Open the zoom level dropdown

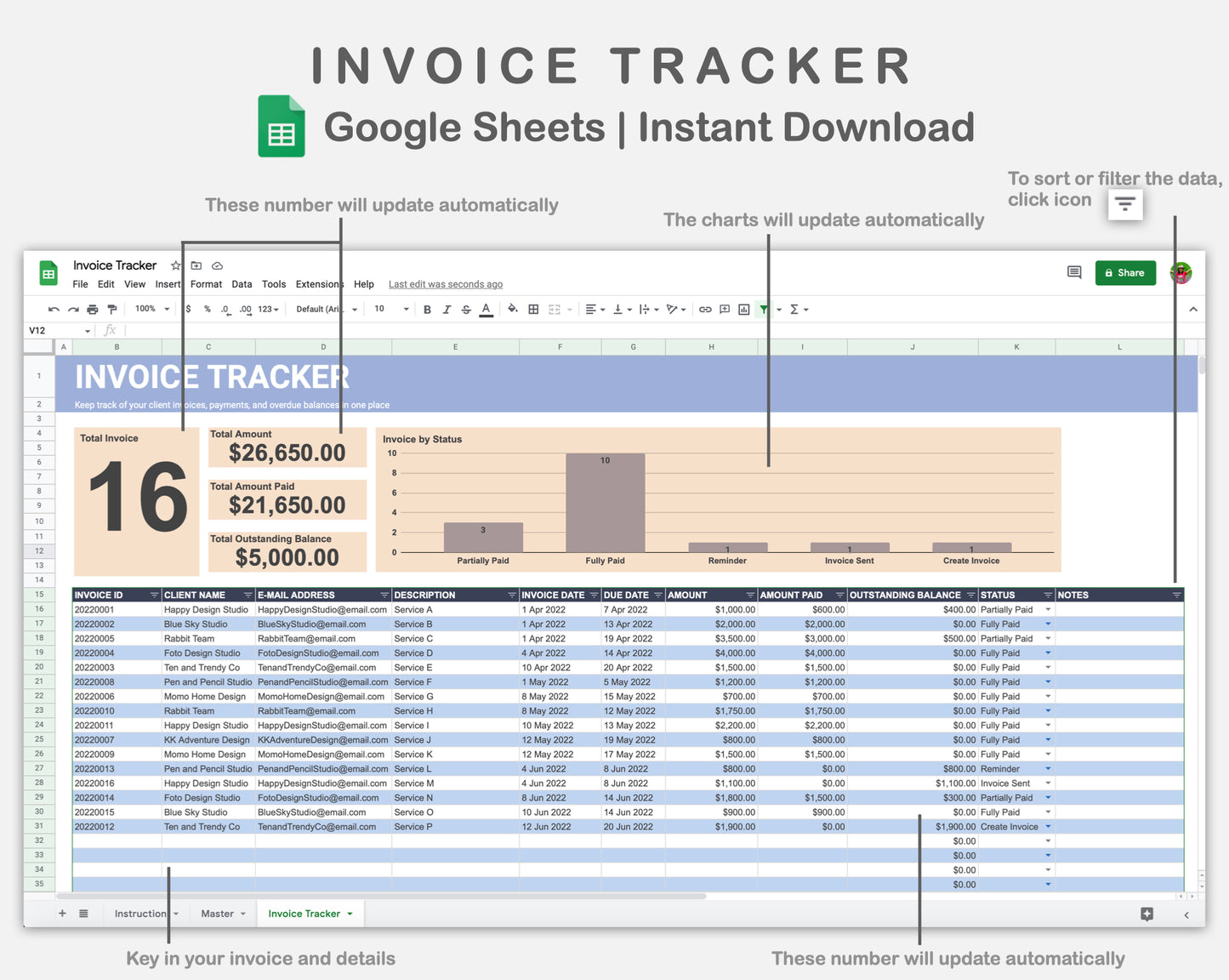(x=152, y=309)
